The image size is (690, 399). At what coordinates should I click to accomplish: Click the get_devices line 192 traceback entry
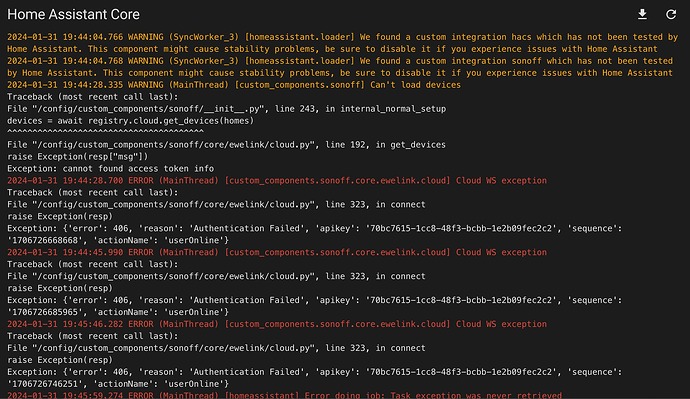tap(226, 145)
